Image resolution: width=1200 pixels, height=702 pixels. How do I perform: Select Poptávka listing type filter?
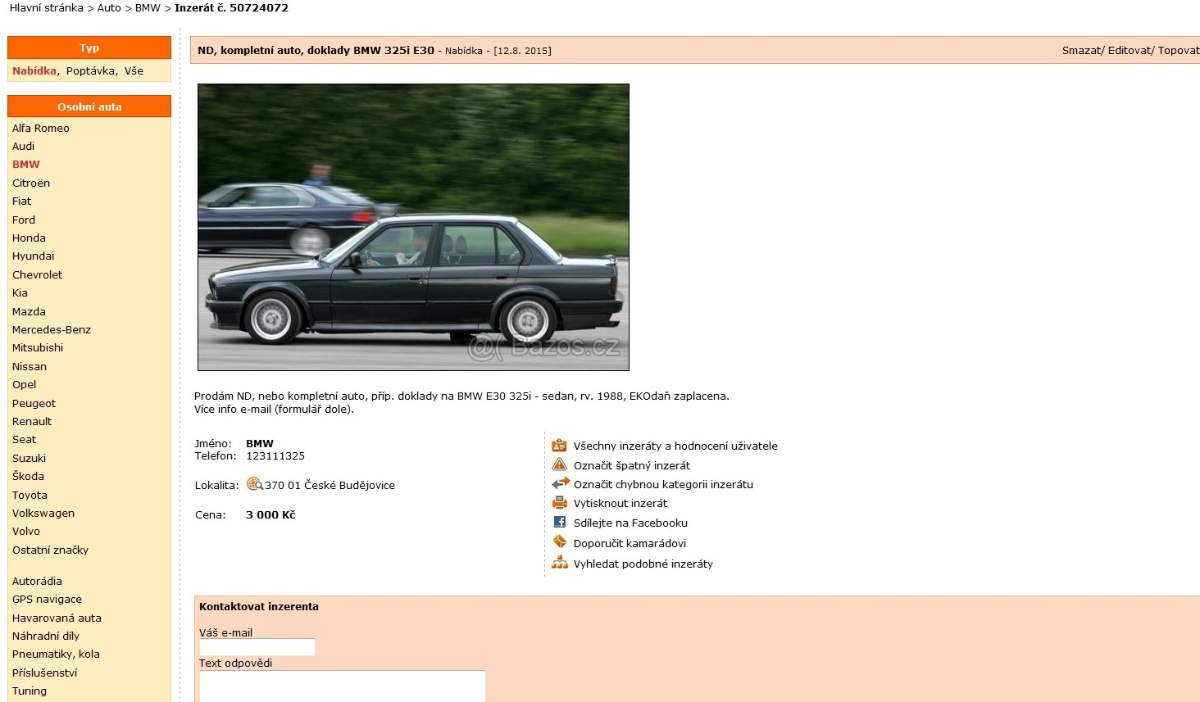point(91,71)
